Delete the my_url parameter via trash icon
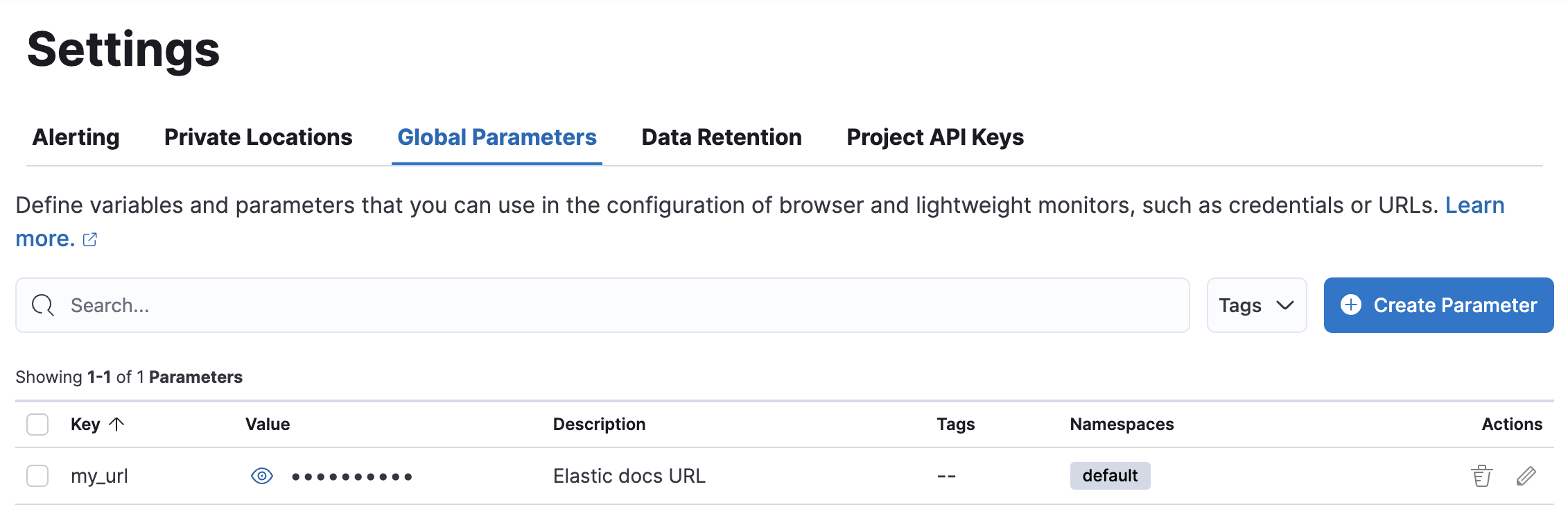1568x523 pixels. point(1481,476)
